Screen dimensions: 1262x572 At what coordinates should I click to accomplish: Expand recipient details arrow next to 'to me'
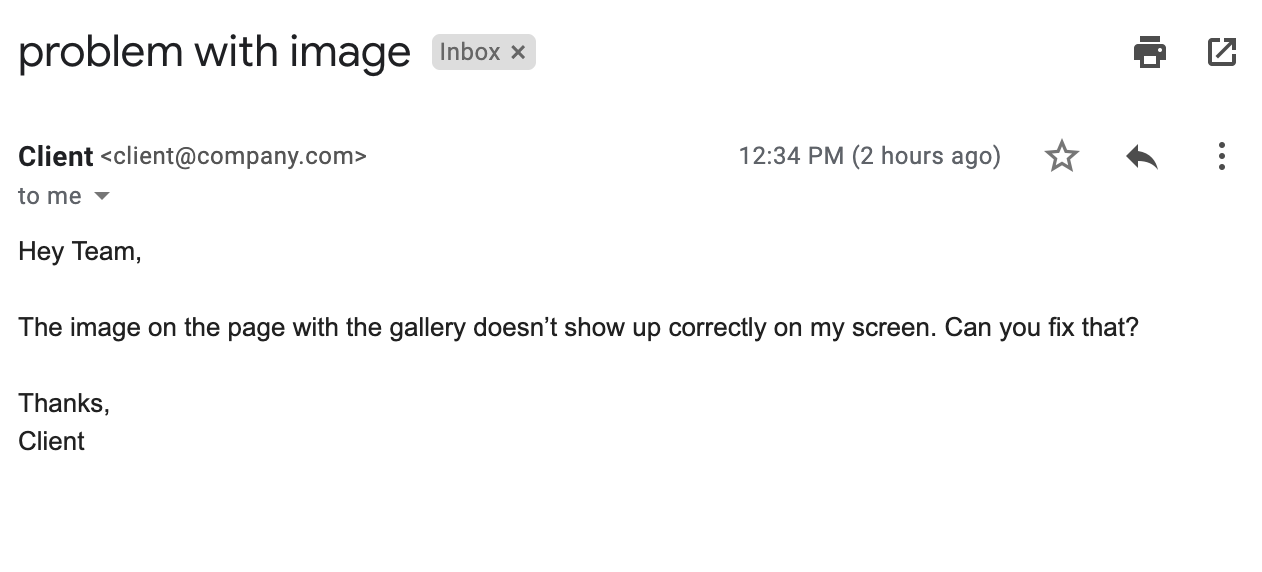coord(101,196)
